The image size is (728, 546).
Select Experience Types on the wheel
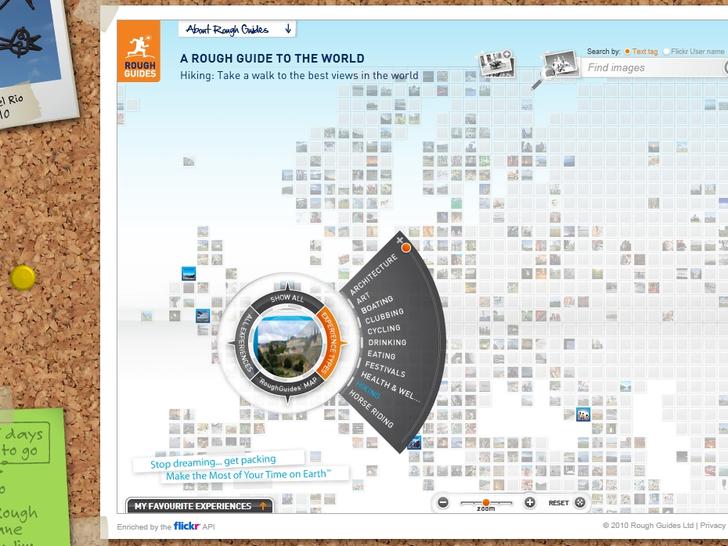tap(331, 344)
